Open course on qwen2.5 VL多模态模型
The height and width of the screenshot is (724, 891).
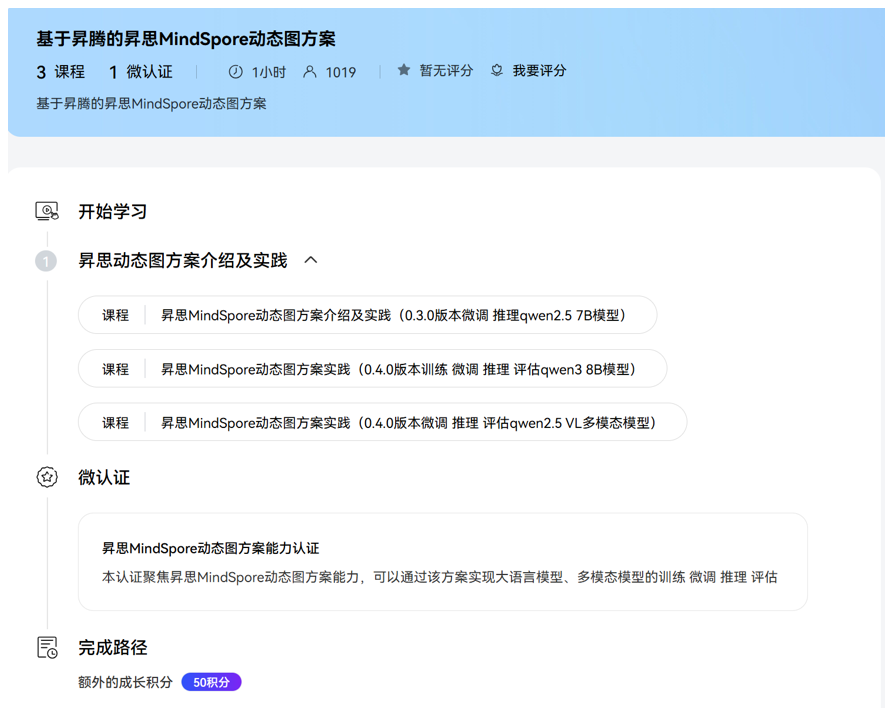coord(382,422)
